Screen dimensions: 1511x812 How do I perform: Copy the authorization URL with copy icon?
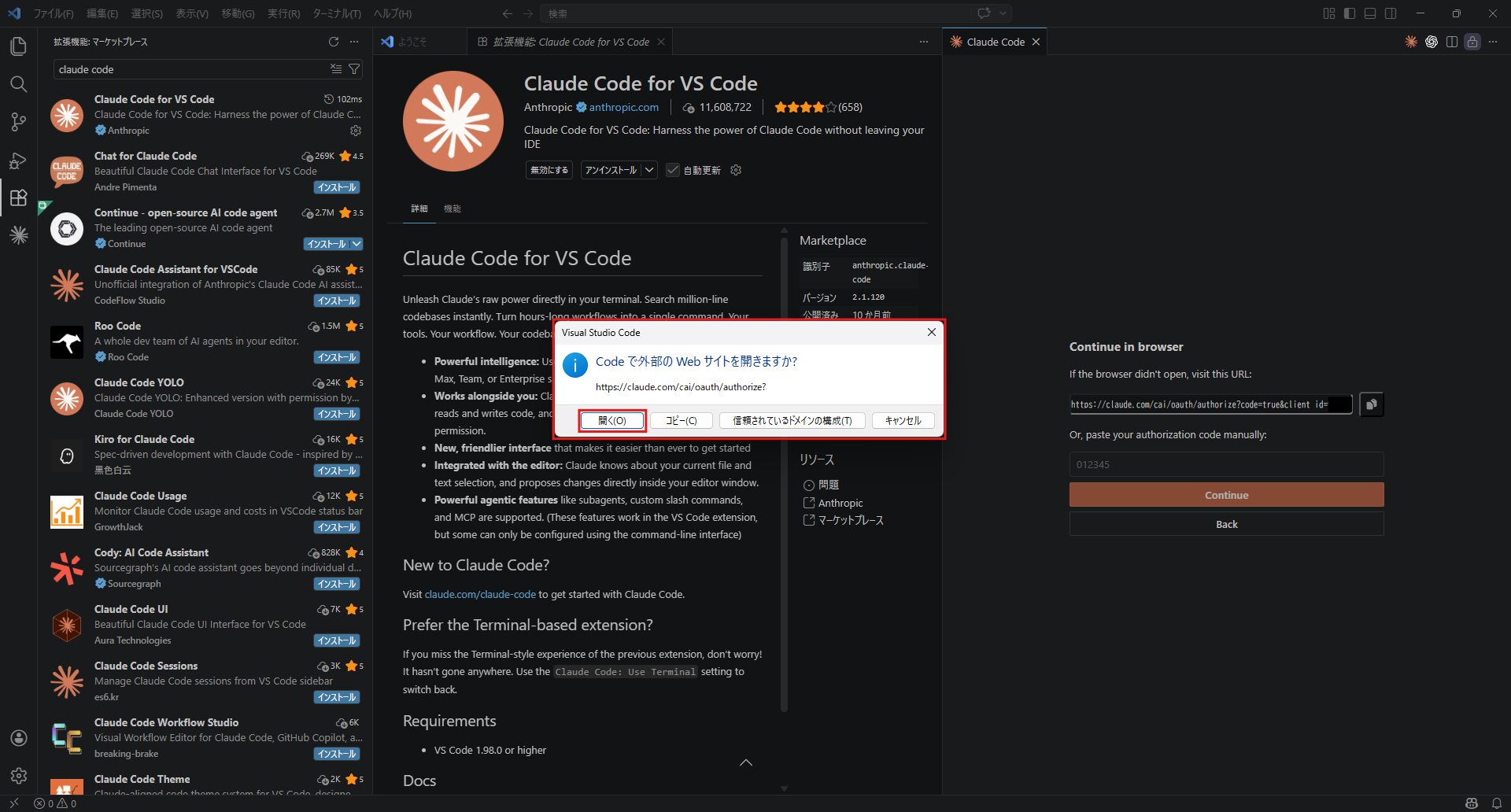tap(1371, 404)
